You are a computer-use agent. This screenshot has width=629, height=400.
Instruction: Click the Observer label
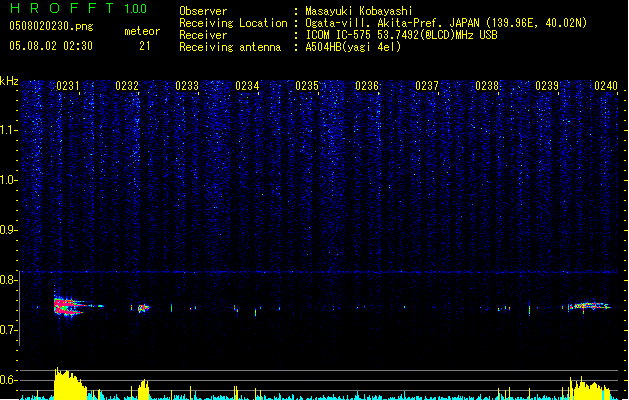pos(203,11)
